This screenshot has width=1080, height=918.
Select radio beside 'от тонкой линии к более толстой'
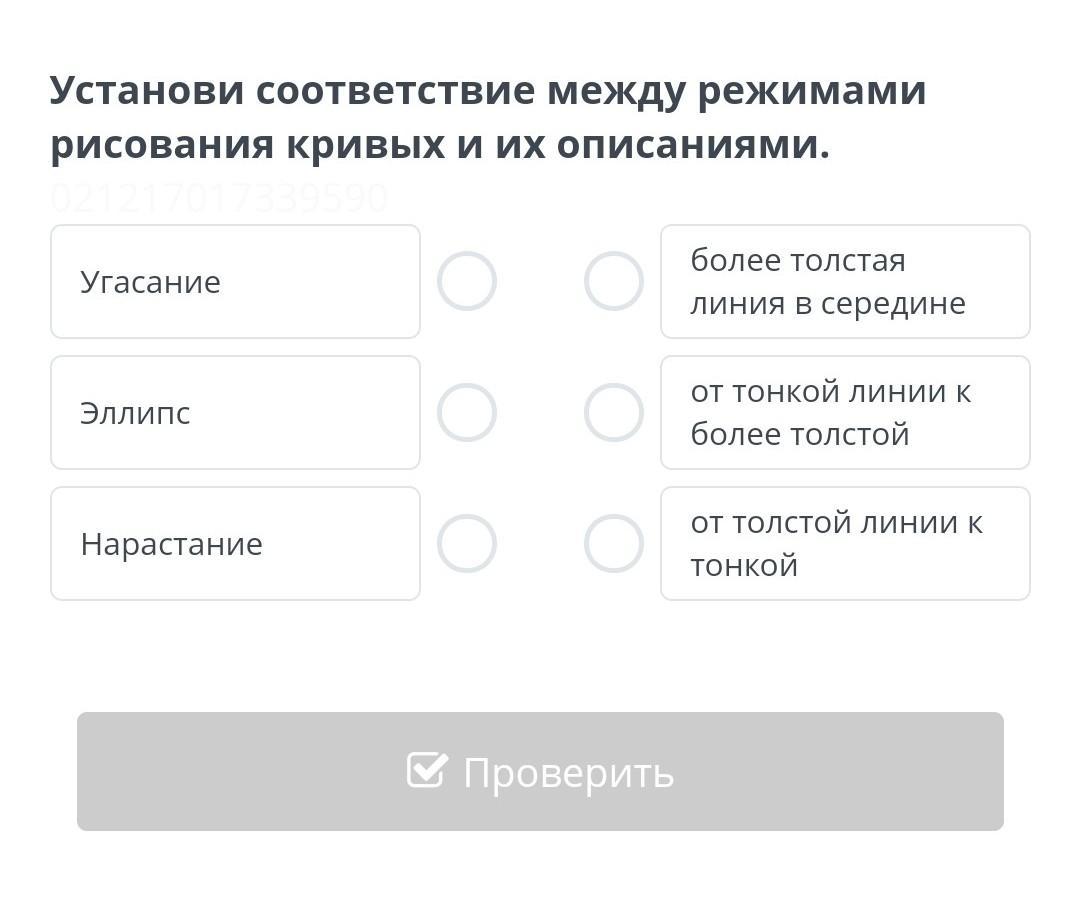point(613,412)
